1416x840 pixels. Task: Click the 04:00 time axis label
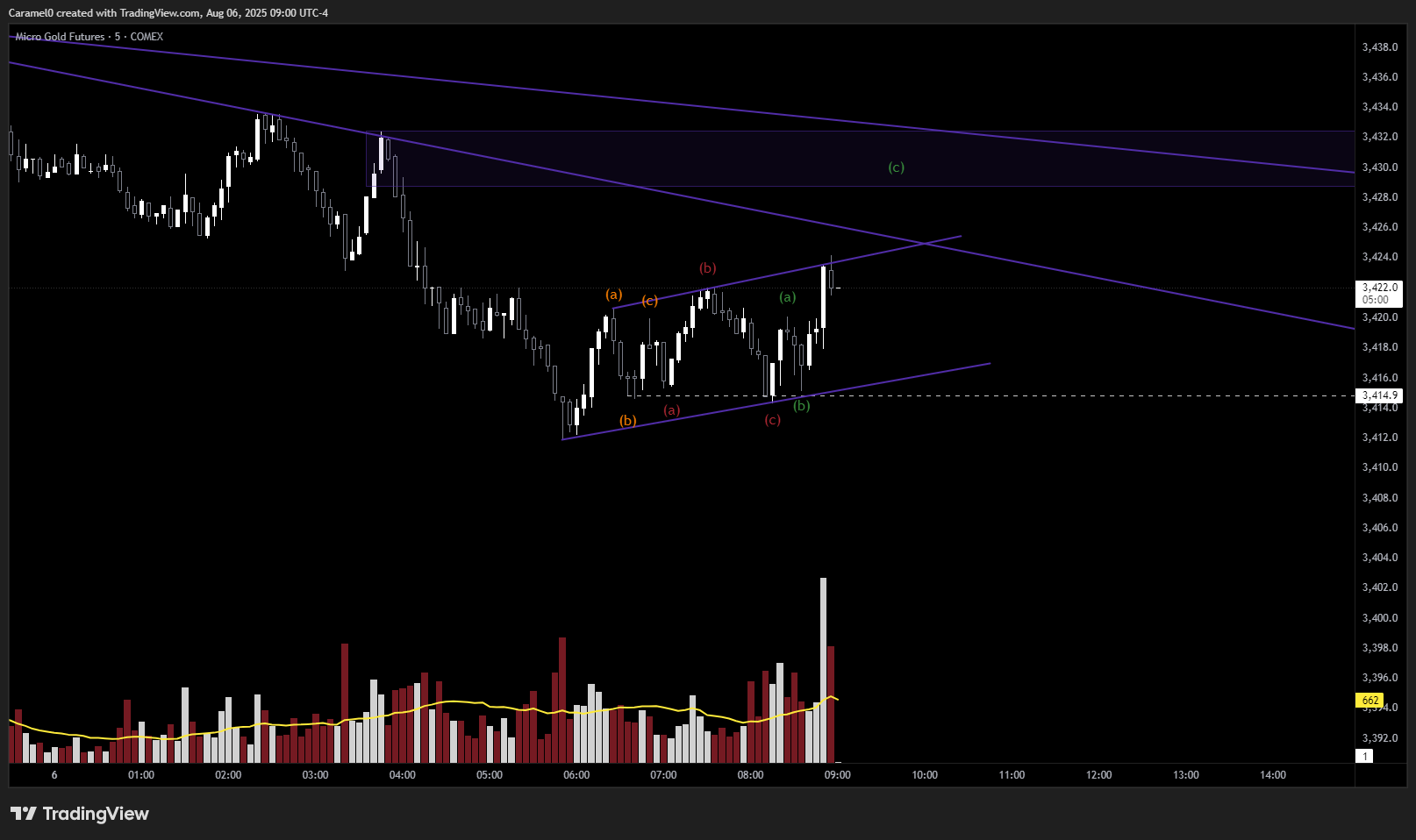(403, 775)
